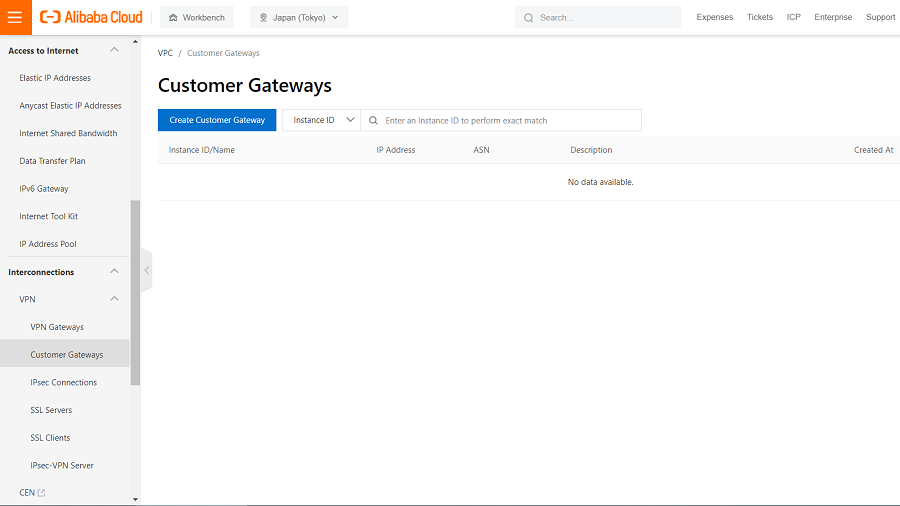This screenshot has height=506, width=900.
Task: Collapse the Access to Internet section
Action: pyautogui.click(x=114, y=50)
